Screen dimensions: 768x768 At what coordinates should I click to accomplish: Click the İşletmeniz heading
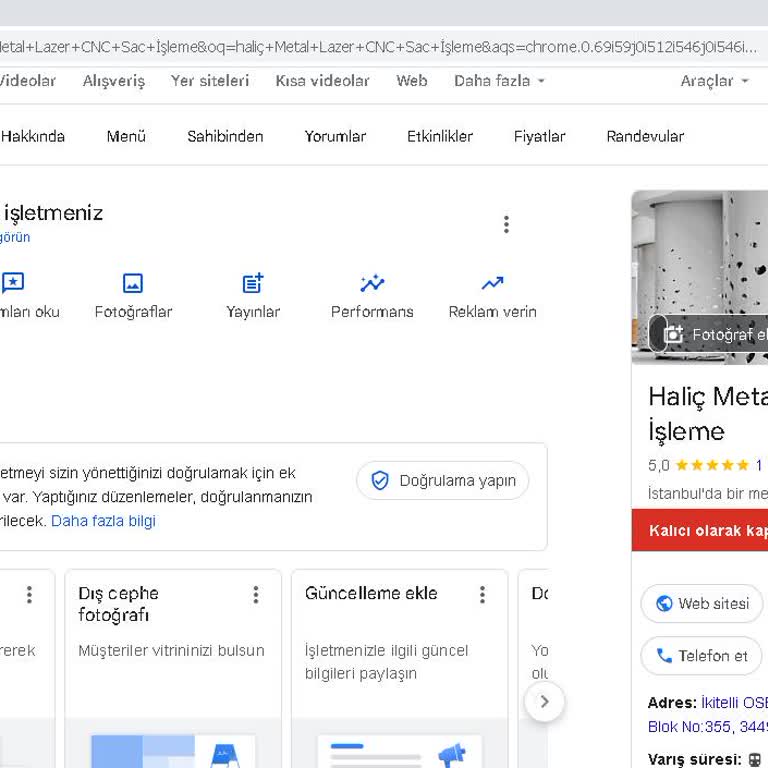coord(53,213)
